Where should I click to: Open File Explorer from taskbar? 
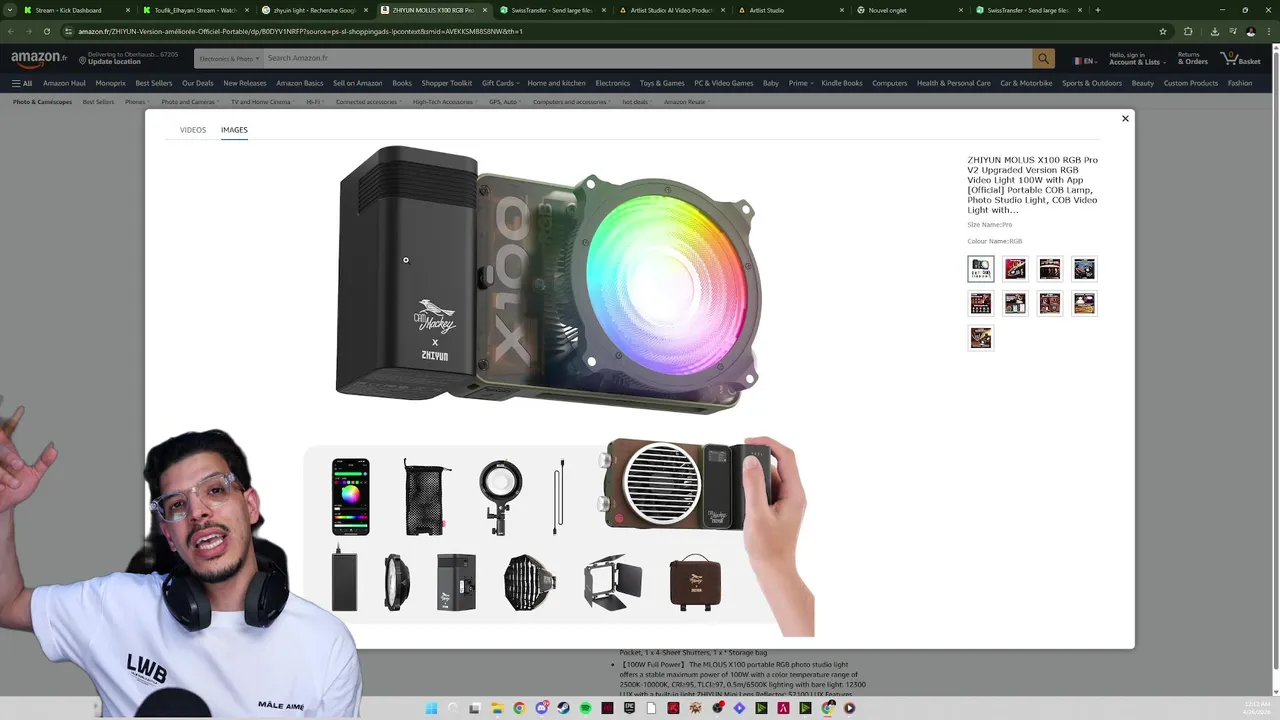pos(497,708)
